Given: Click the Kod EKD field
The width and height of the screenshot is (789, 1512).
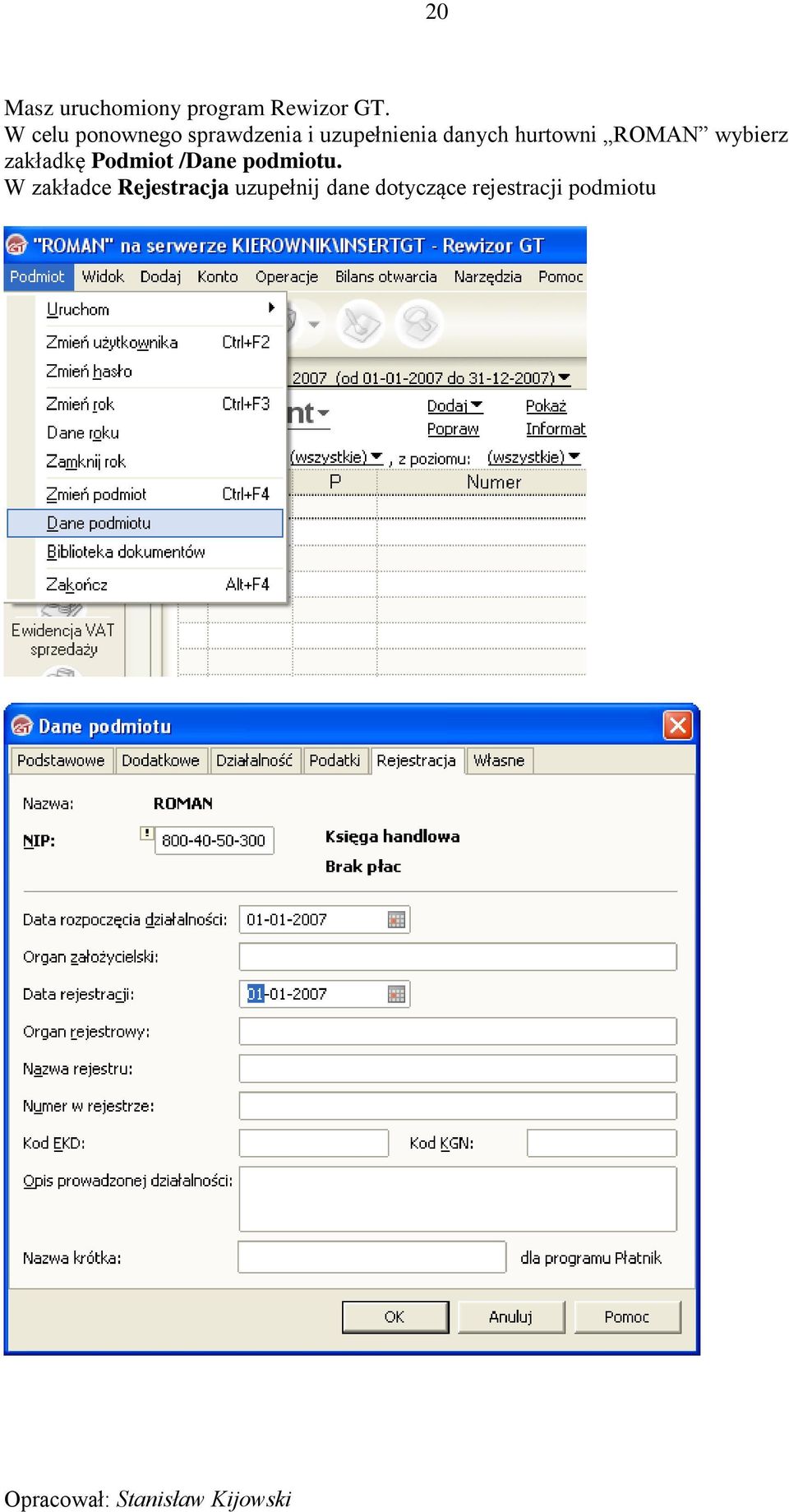Looking at the screenshot, I should coord(314,1143).
